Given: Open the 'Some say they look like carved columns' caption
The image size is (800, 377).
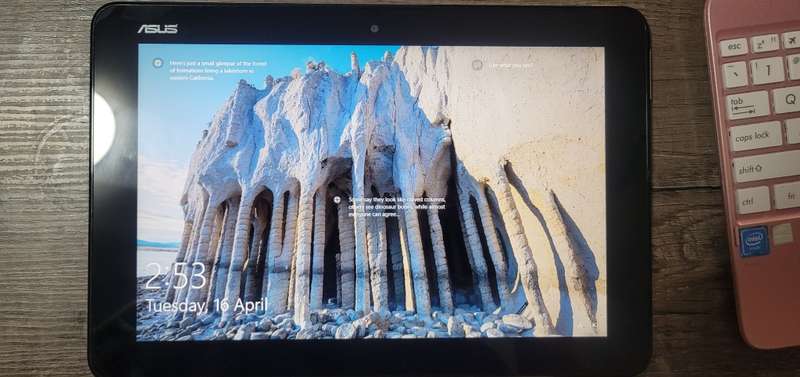Looking at the screenshot, I should [396, 207].
